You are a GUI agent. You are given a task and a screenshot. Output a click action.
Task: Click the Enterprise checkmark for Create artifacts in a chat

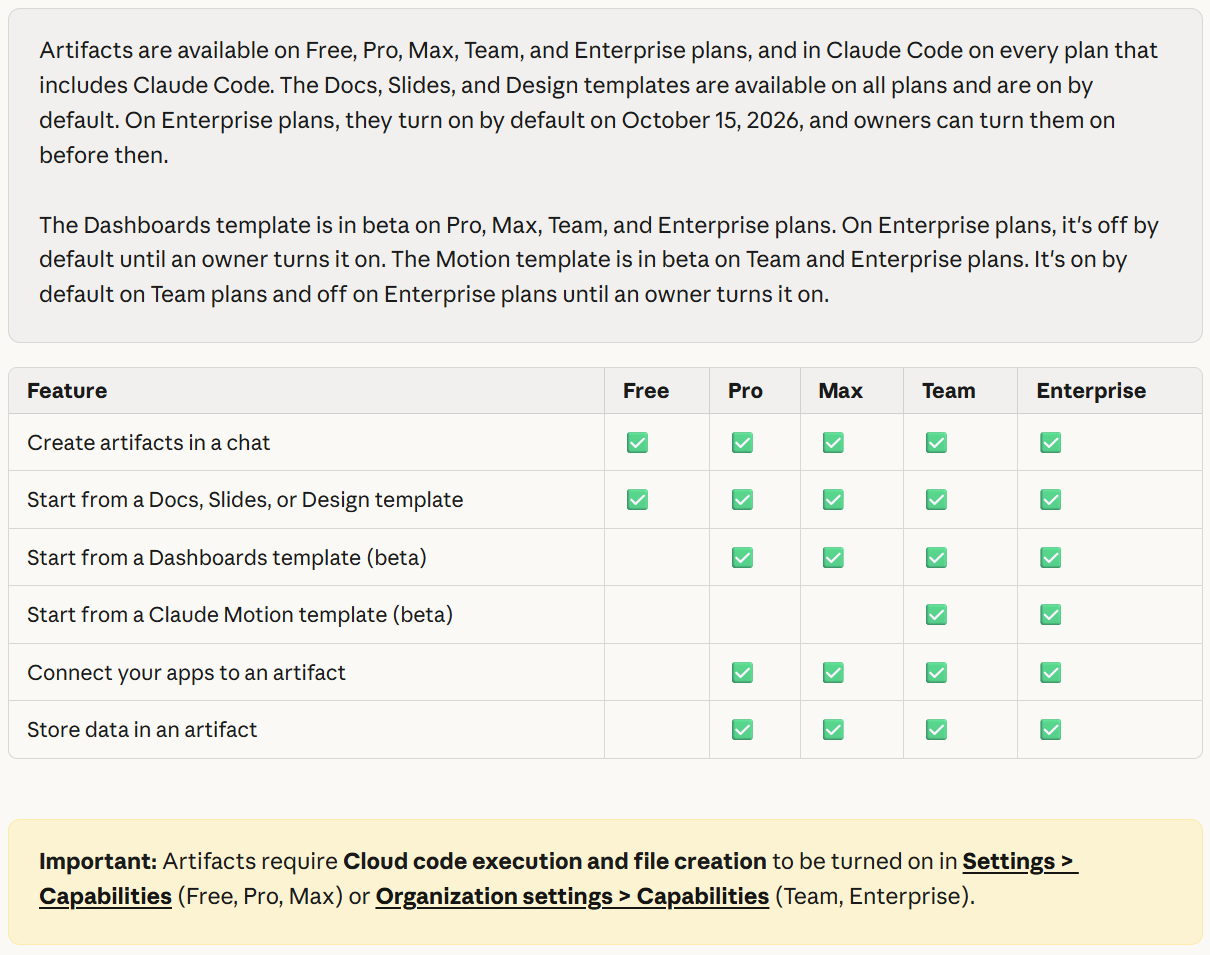coord(1050,442)
